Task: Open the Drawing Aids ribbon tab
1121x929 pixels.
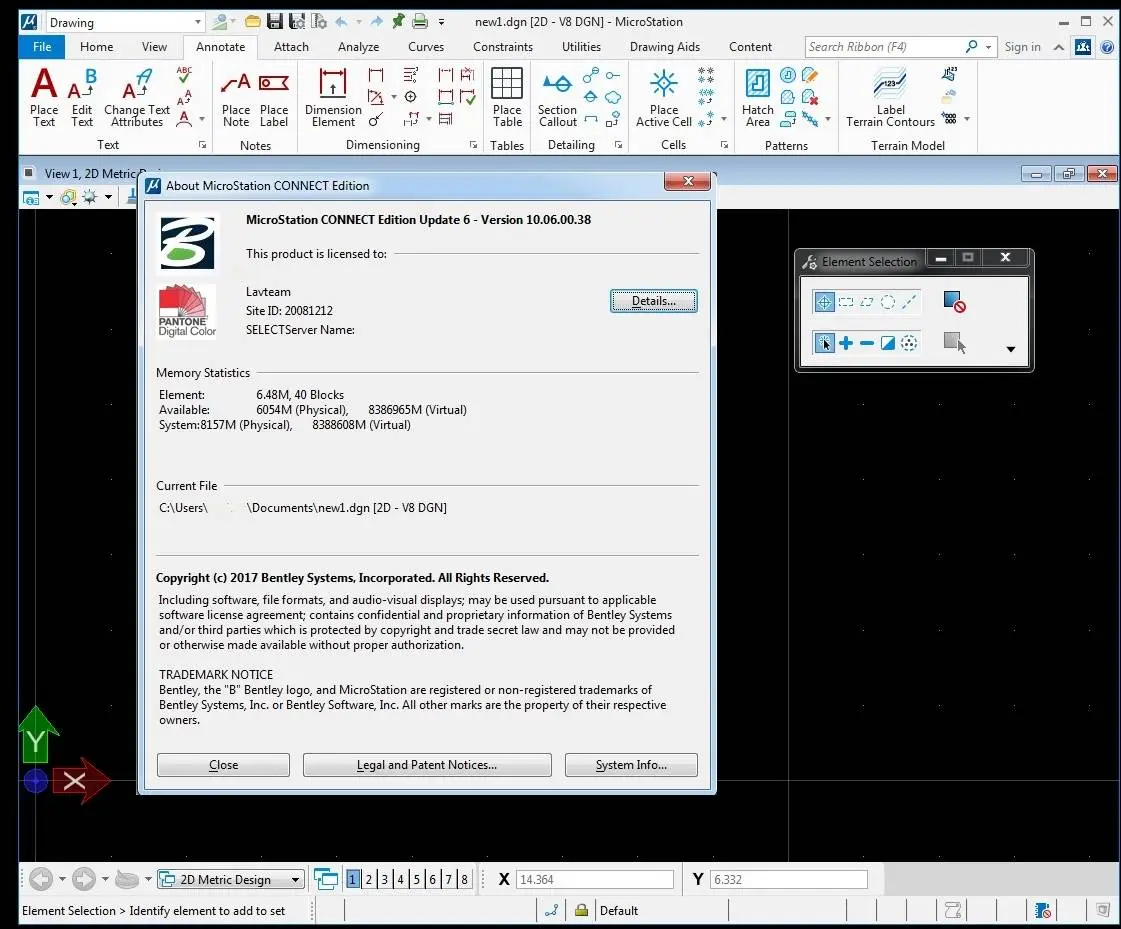Action: click(x=665, y=46)
